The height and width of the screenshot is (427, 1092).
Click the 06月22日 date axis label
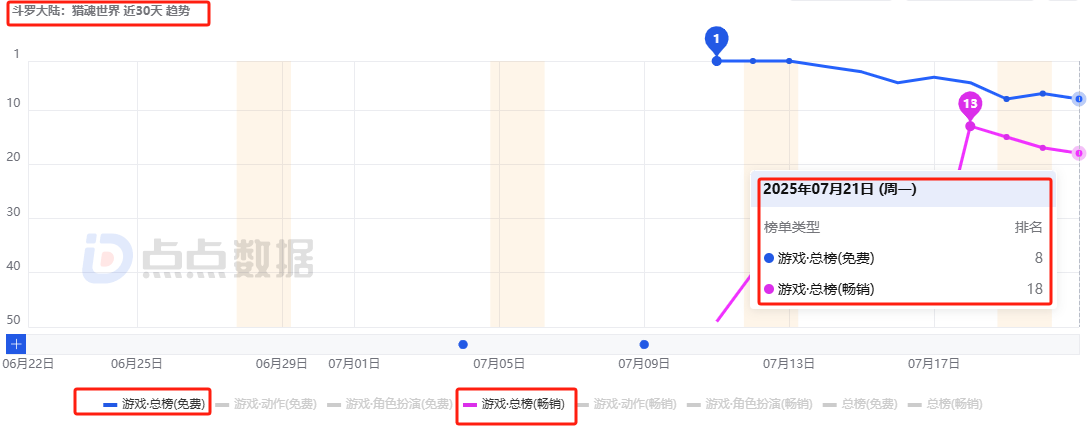pyautogui.click(x=28, y=363)
